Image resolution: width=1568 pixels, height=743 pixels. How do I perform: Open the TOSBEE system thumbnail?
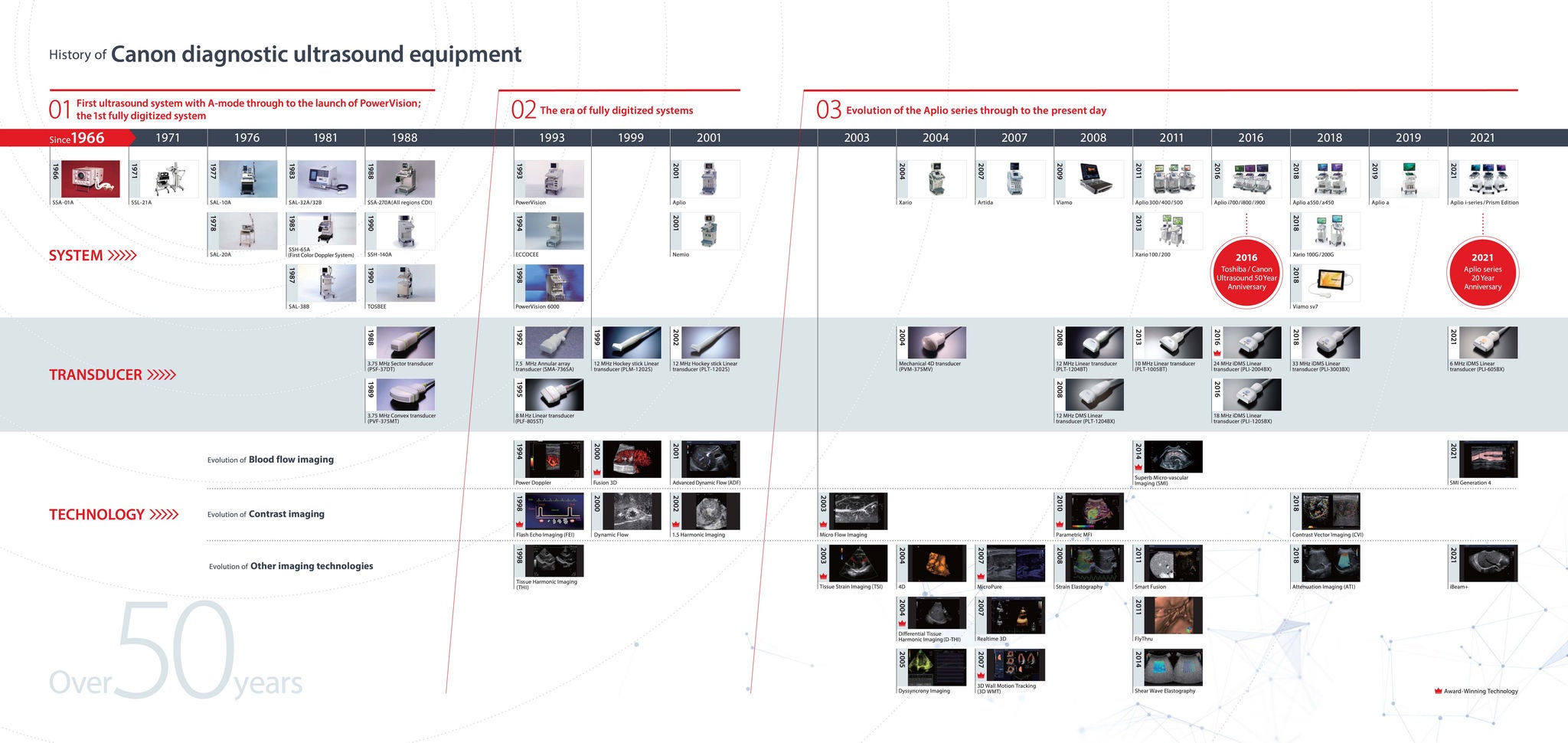tap(406, 283)
